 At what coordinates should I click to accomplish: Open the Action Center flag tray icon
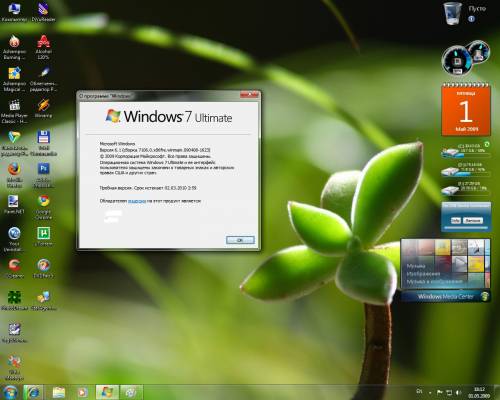point(440,392)
